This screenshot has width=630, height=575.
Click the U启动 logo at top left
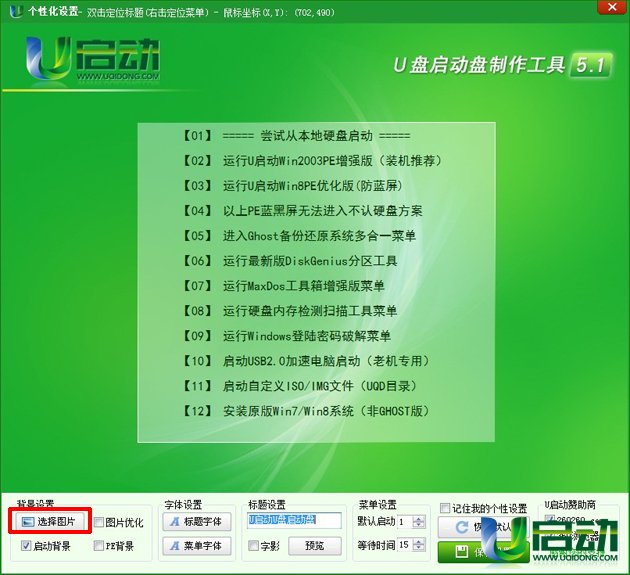coord(93,59)
